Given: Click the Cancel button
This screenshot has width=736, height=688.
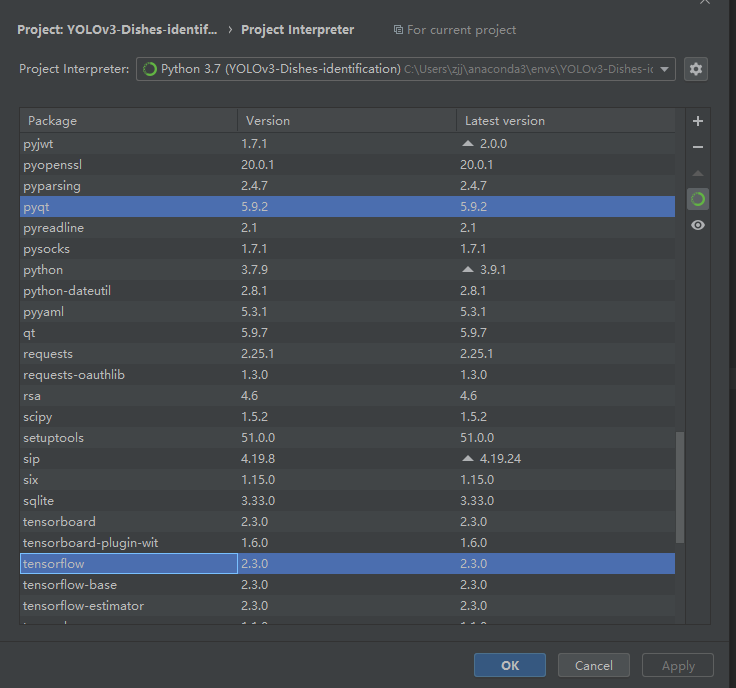Looking at the screenshot, I should click(593, 665).
